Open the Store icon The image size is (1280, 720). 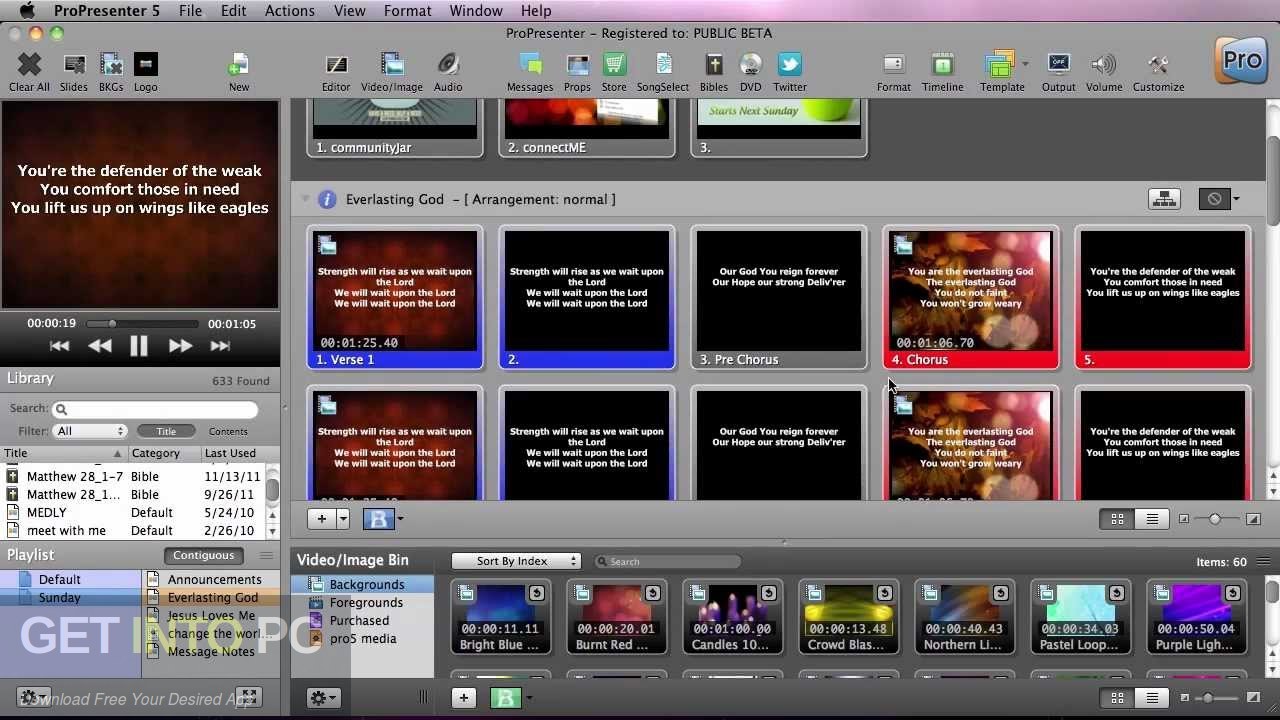(614, 65)
